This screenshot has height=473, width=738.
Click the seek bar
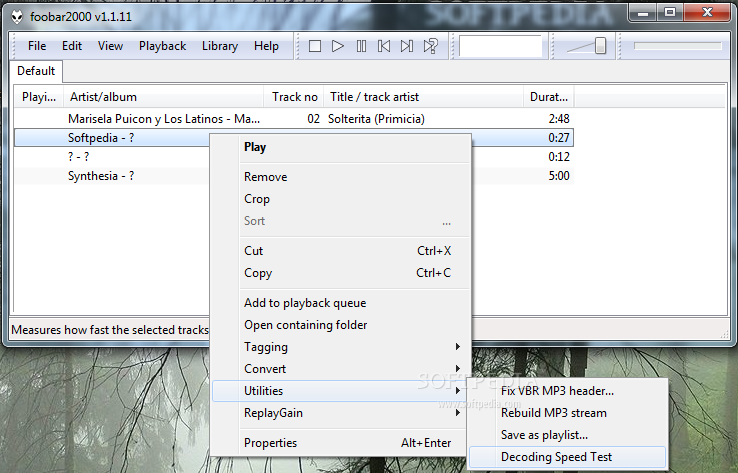677,46
